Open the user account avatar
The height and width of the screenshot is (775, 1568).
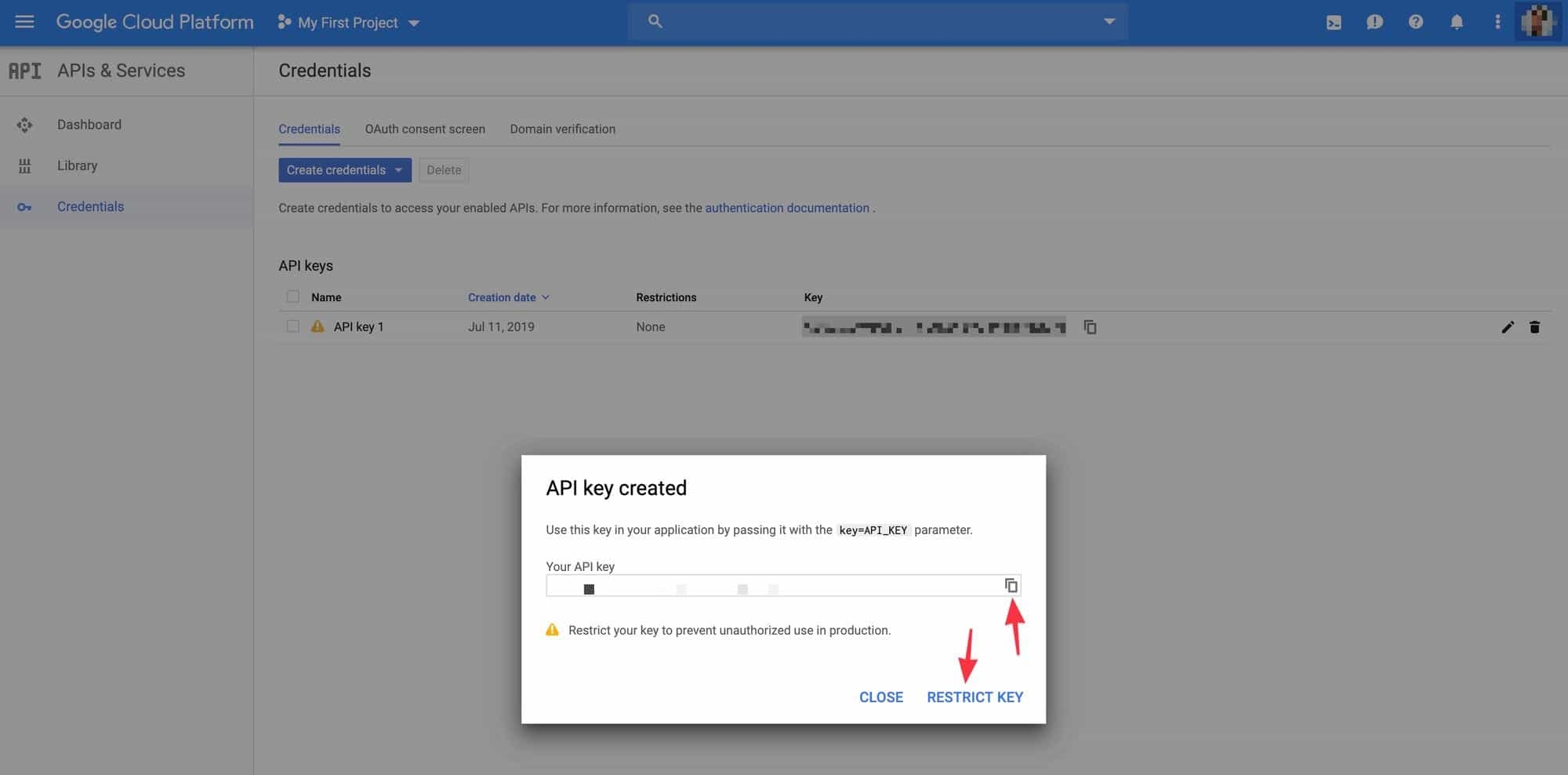coord(1537,22)
